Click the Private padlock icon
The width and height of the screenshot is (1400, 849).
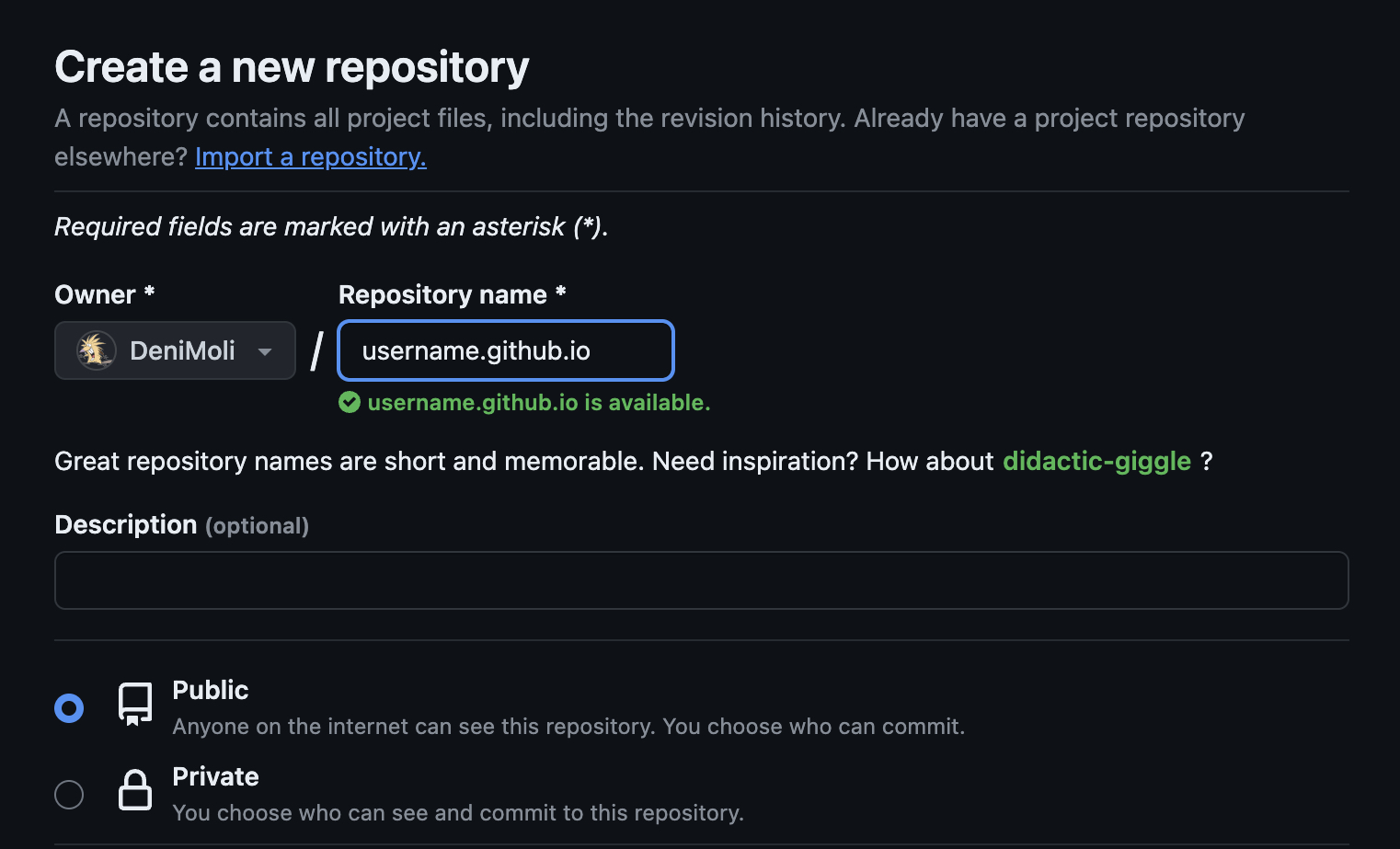(x=135, y=790)
